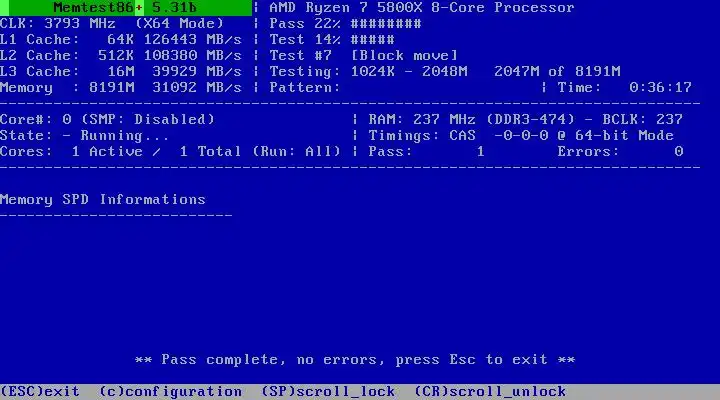Image resolution: width=720 pixels, height=400 pixels.
Task: Click the Errors: 0 counter
Action: point(620,152)
